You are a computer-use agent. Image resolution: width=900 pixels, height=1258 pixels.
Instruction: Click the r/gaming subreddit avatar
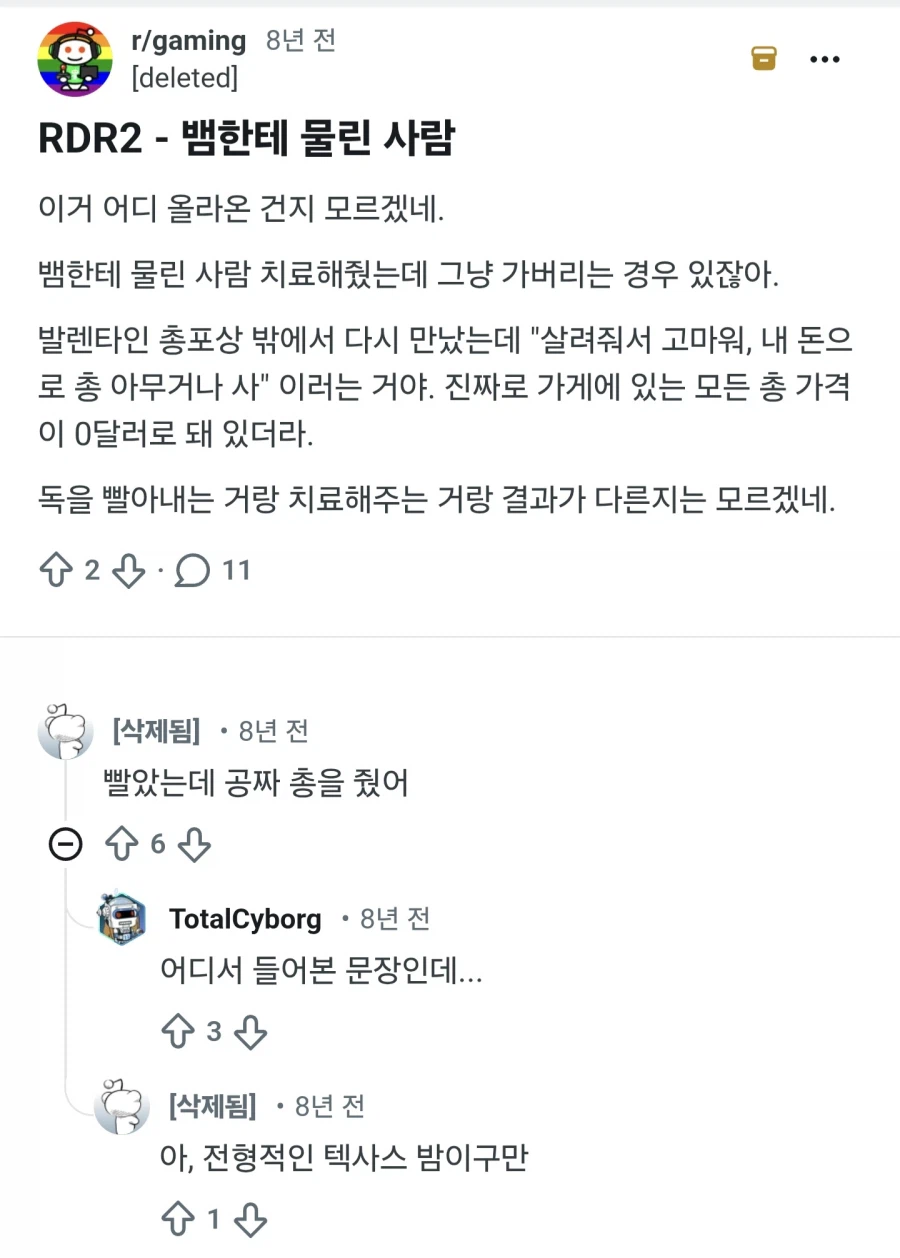pos(75,58)
